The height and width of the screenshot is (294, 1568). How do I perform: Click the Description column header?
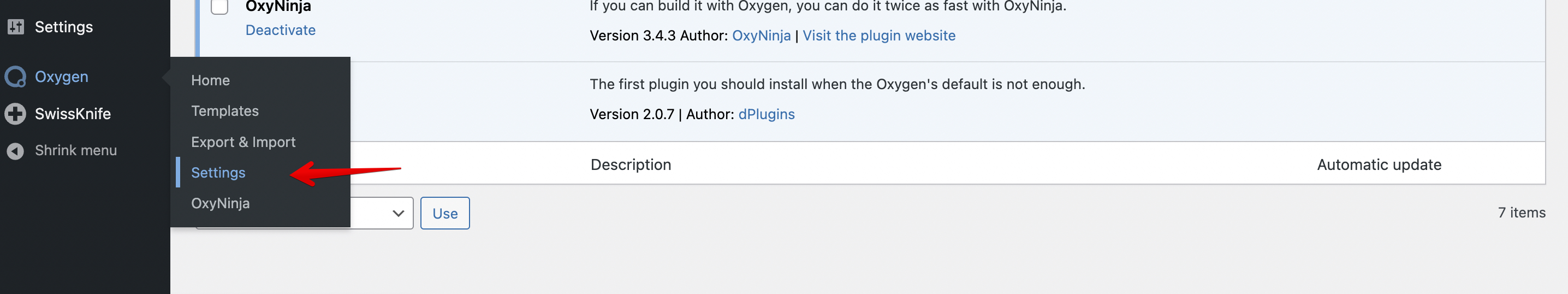(631, 165)
